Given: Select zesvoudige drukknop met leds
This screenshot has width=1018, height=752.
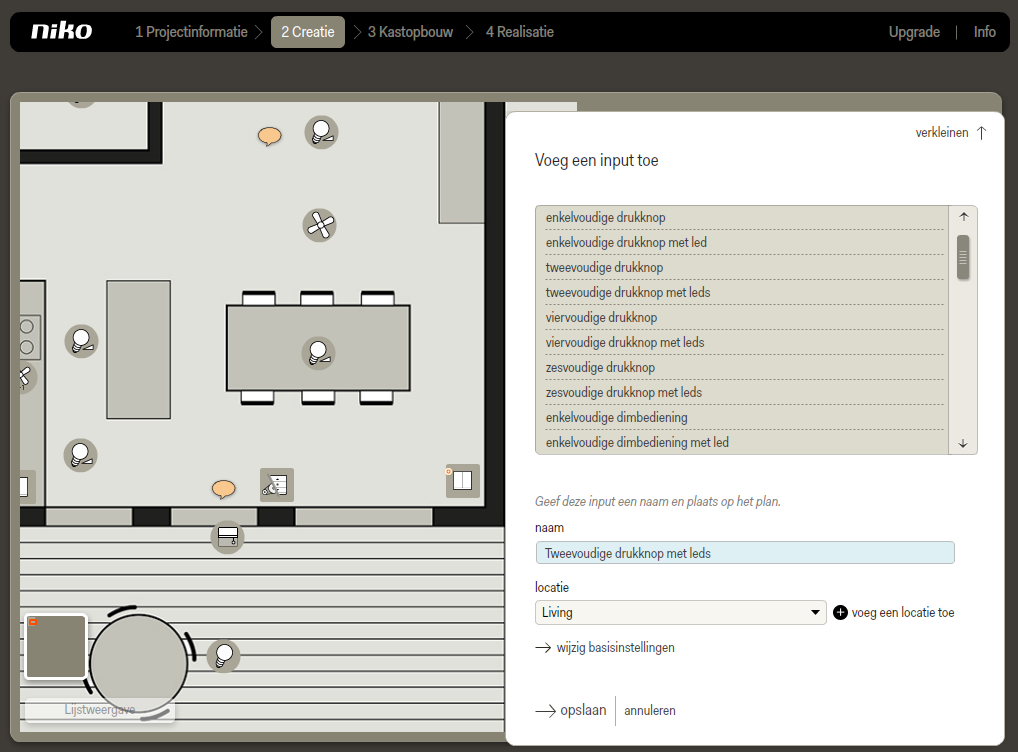Looking at the screenshot, I should point(745,392).
